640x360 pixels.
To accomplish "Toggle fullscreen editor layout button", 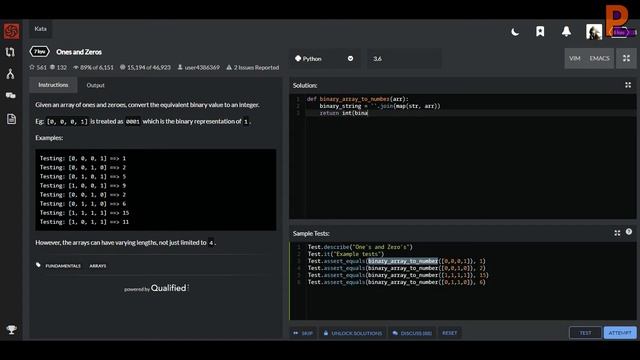I will [626, 58].
